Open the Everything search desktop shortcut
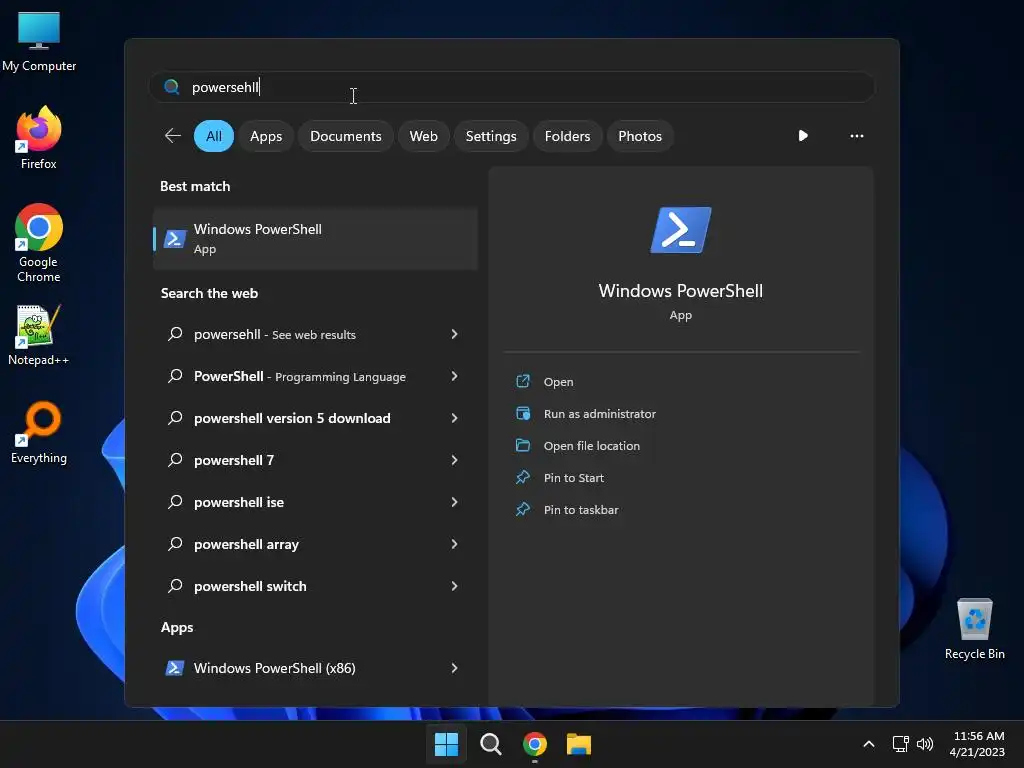The height and width of the screenshot is (768, 1024). click(39, 432)
